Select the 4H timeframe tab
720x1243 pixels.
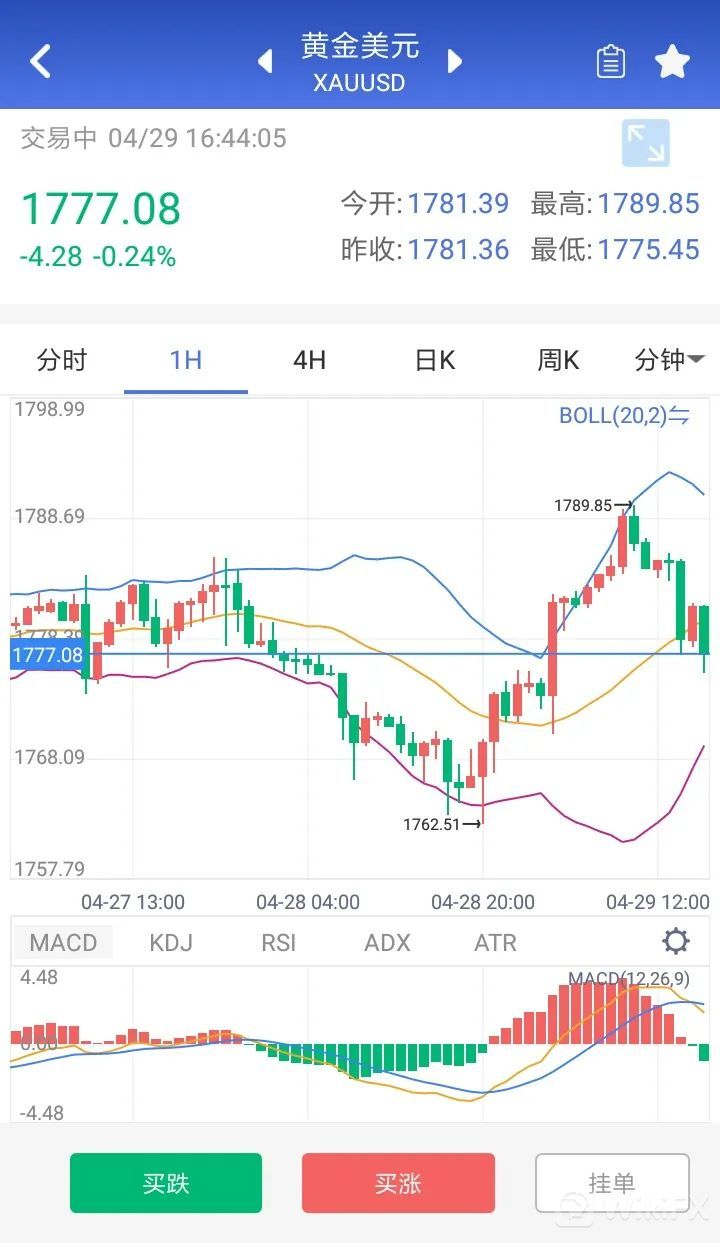click(x=310, y=360)
